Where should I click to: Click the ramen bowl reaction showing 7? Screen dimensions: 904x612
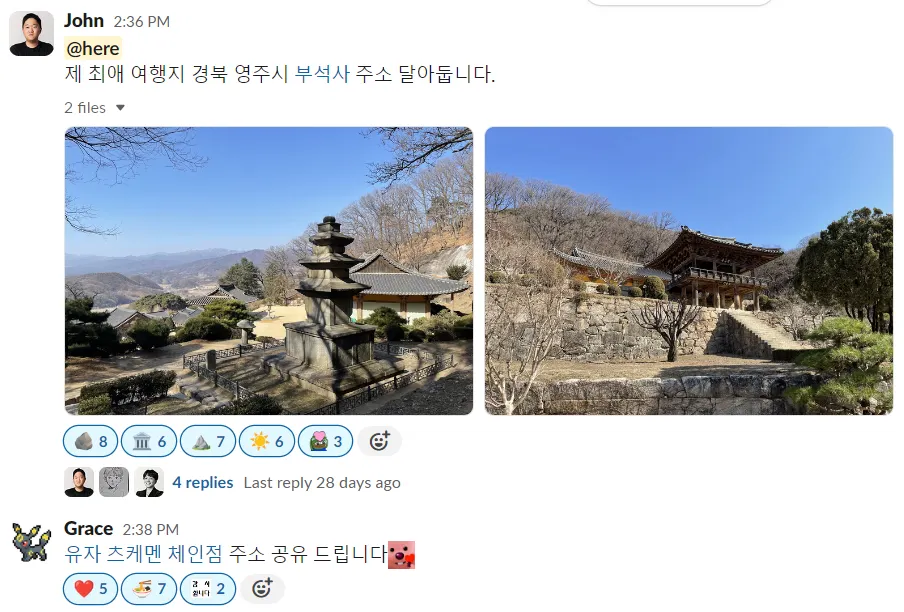(x=149, y=588)
